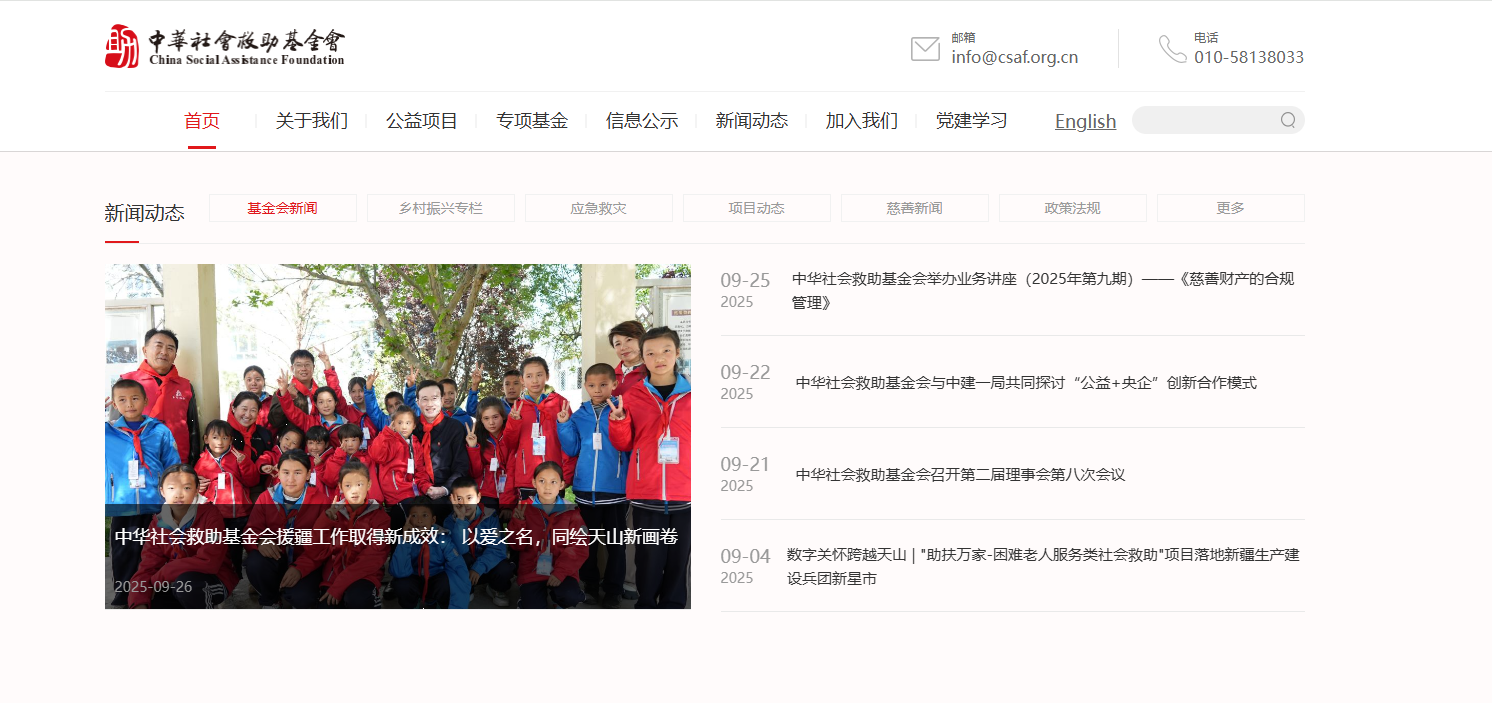
Task: Click the 更多 button for more news
Action: coord(1231,208)
